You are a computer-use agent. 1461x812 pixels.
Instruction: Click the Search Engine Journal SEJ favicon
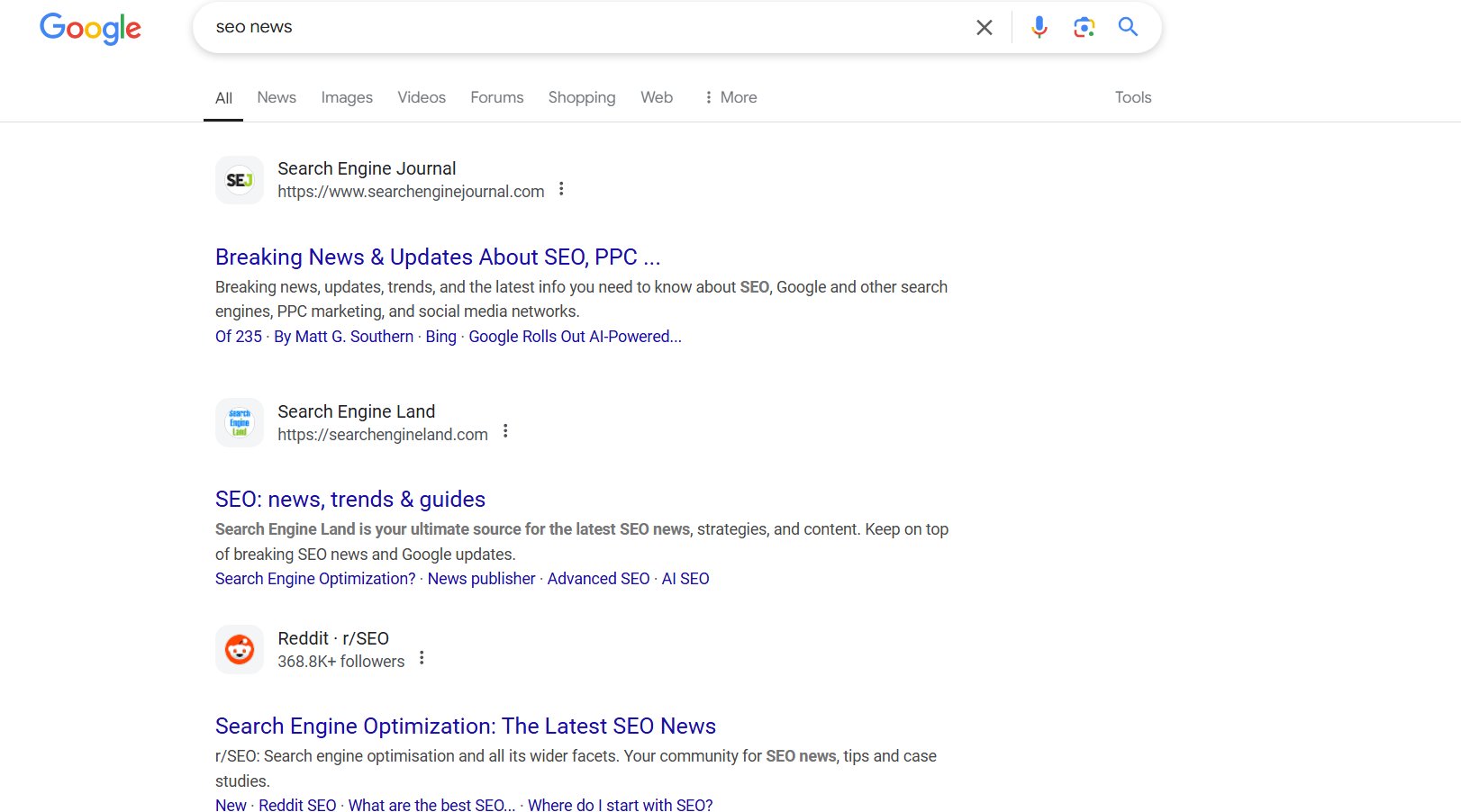coord(239,179)
